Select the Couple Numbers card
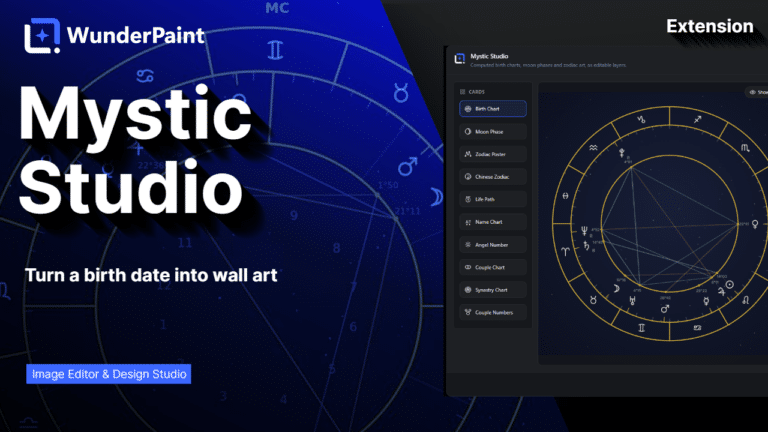Image resolution: width=768 pixels, height=432 pixels. click(493, 312)
